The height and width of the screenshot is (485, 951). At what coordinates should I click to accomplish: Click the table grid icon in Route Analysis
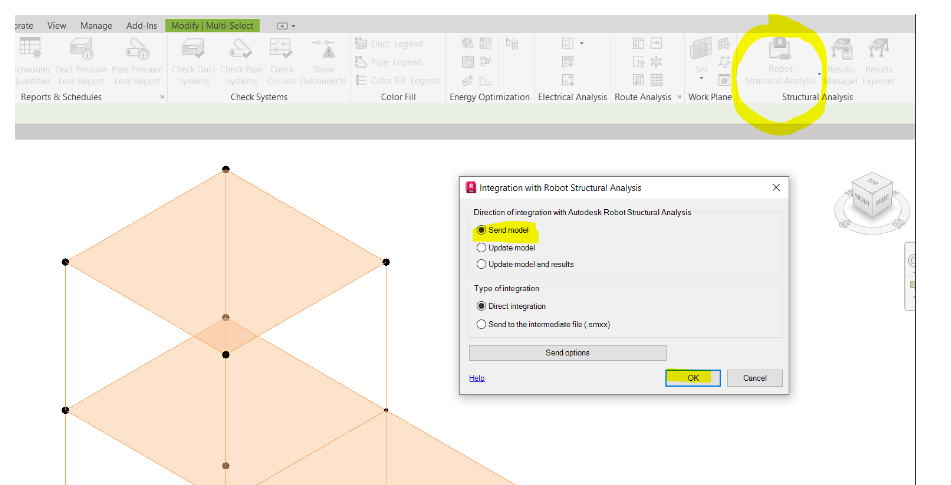coord(657,80)
